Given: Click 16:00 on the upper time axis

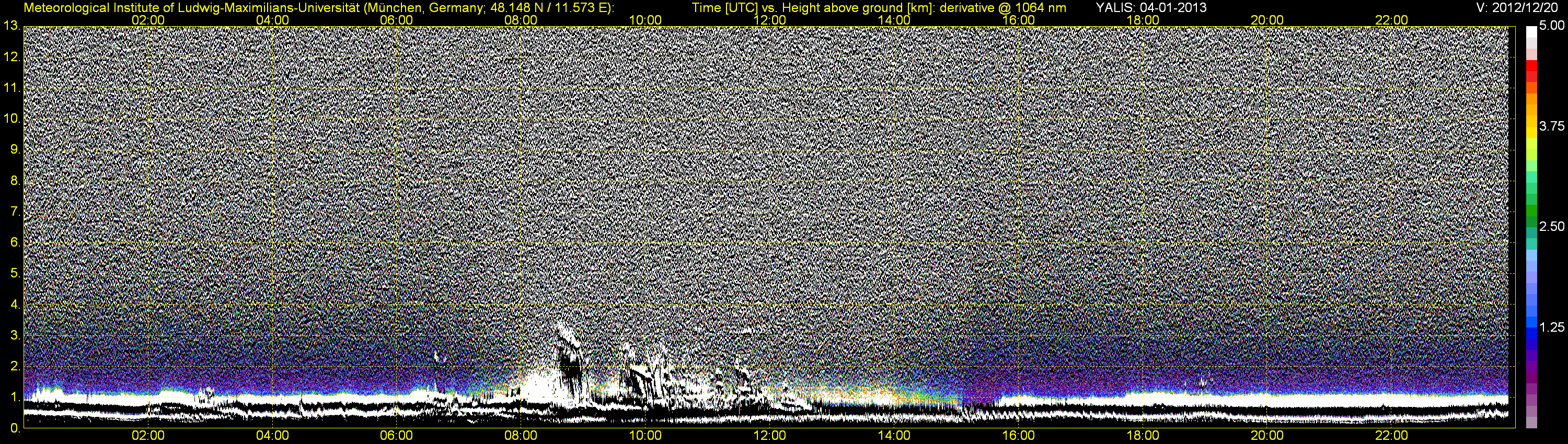Looking at the screenshot, I should (1018, 20).
